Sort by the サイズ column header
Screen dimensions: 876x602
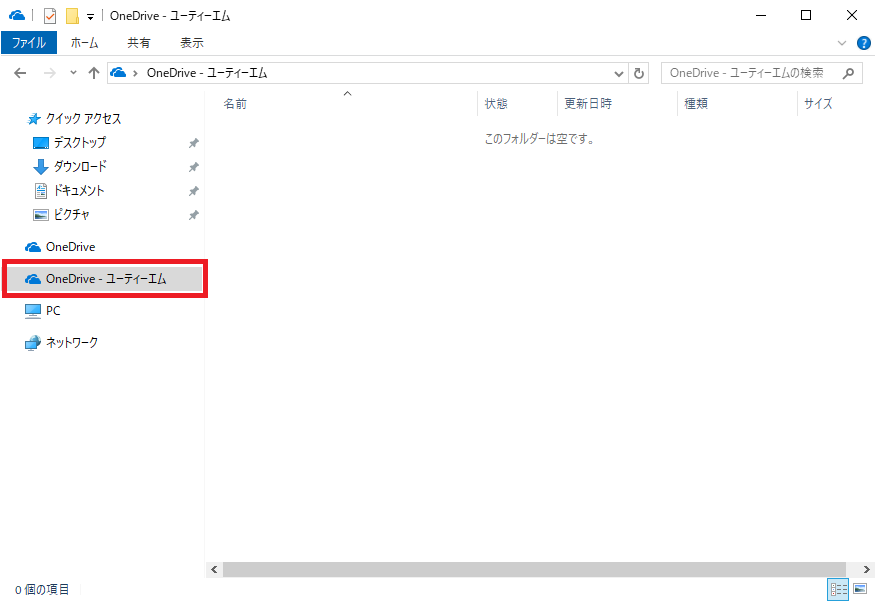click(x=818, y=104)
